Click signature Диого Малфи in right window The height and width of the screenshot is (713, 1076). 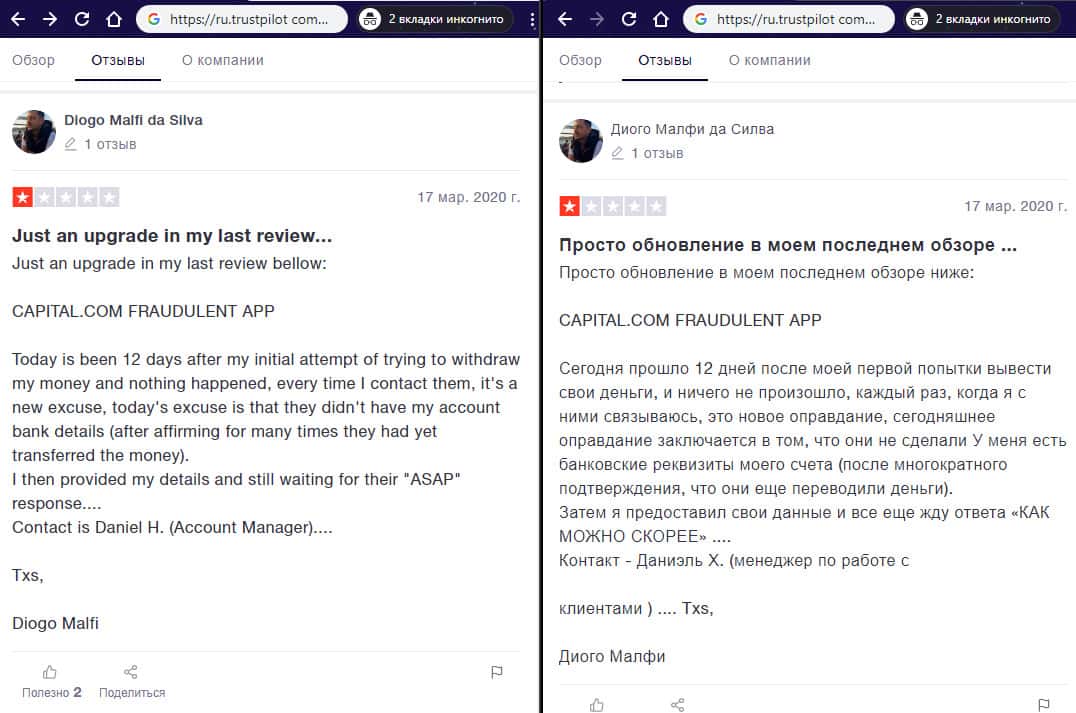coord(611,657)
